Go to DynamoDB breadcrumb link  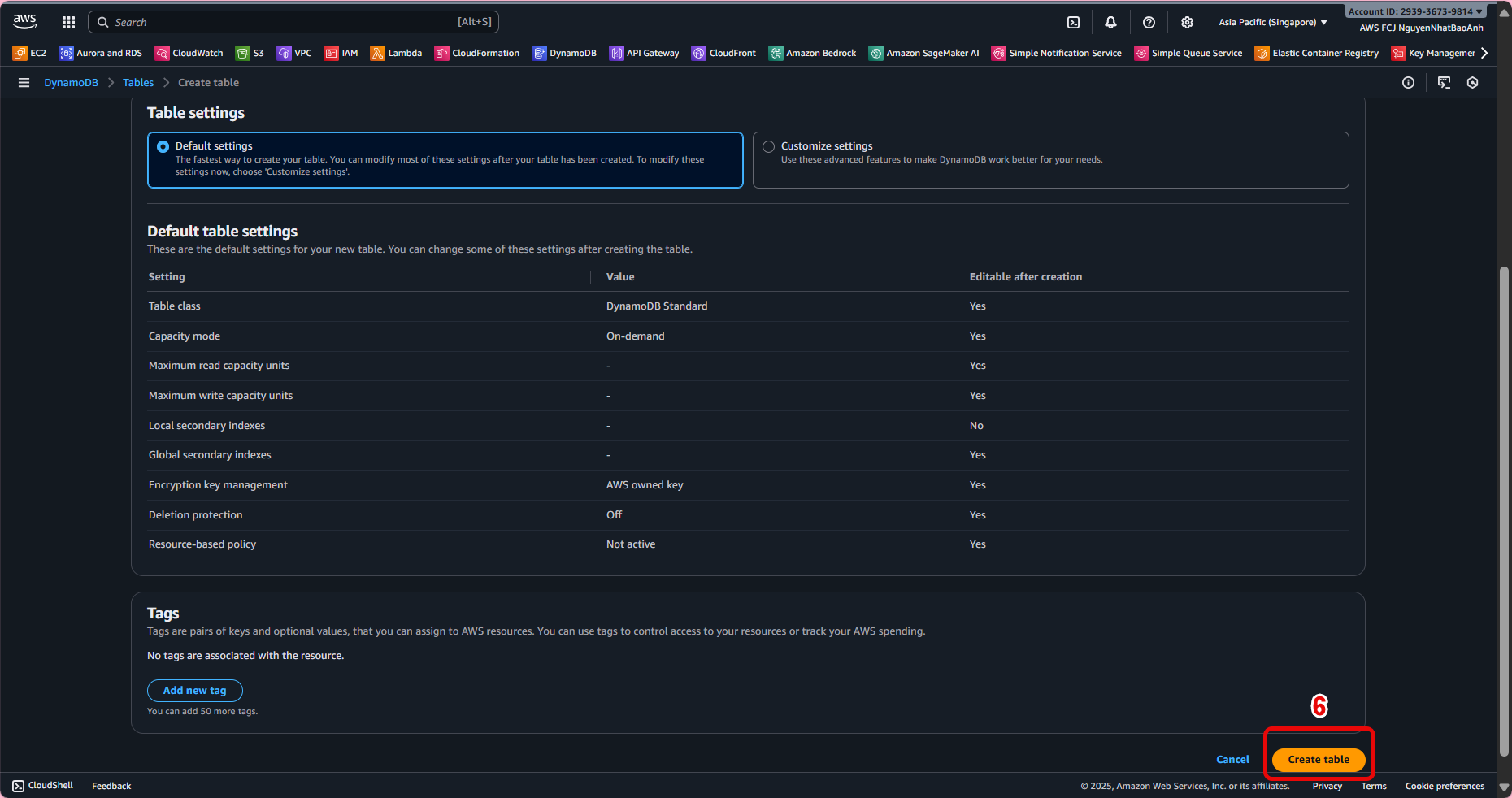pyautogui.click(x=71, y=83)
